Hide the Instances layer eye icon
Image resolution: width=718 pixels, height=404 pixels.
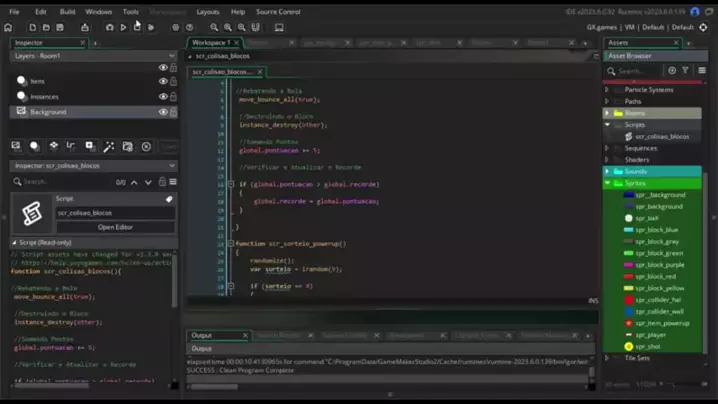click(163, 97)
